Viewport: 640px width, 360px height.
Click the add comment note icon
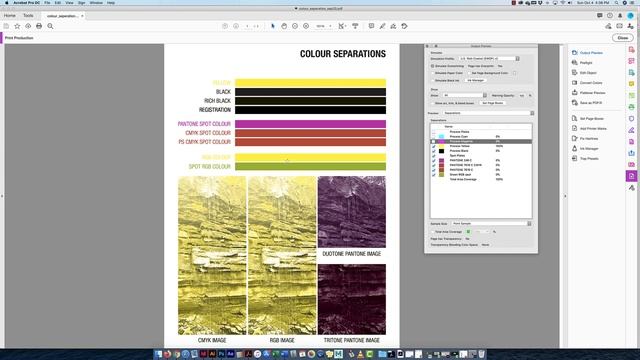click(371, 26)
